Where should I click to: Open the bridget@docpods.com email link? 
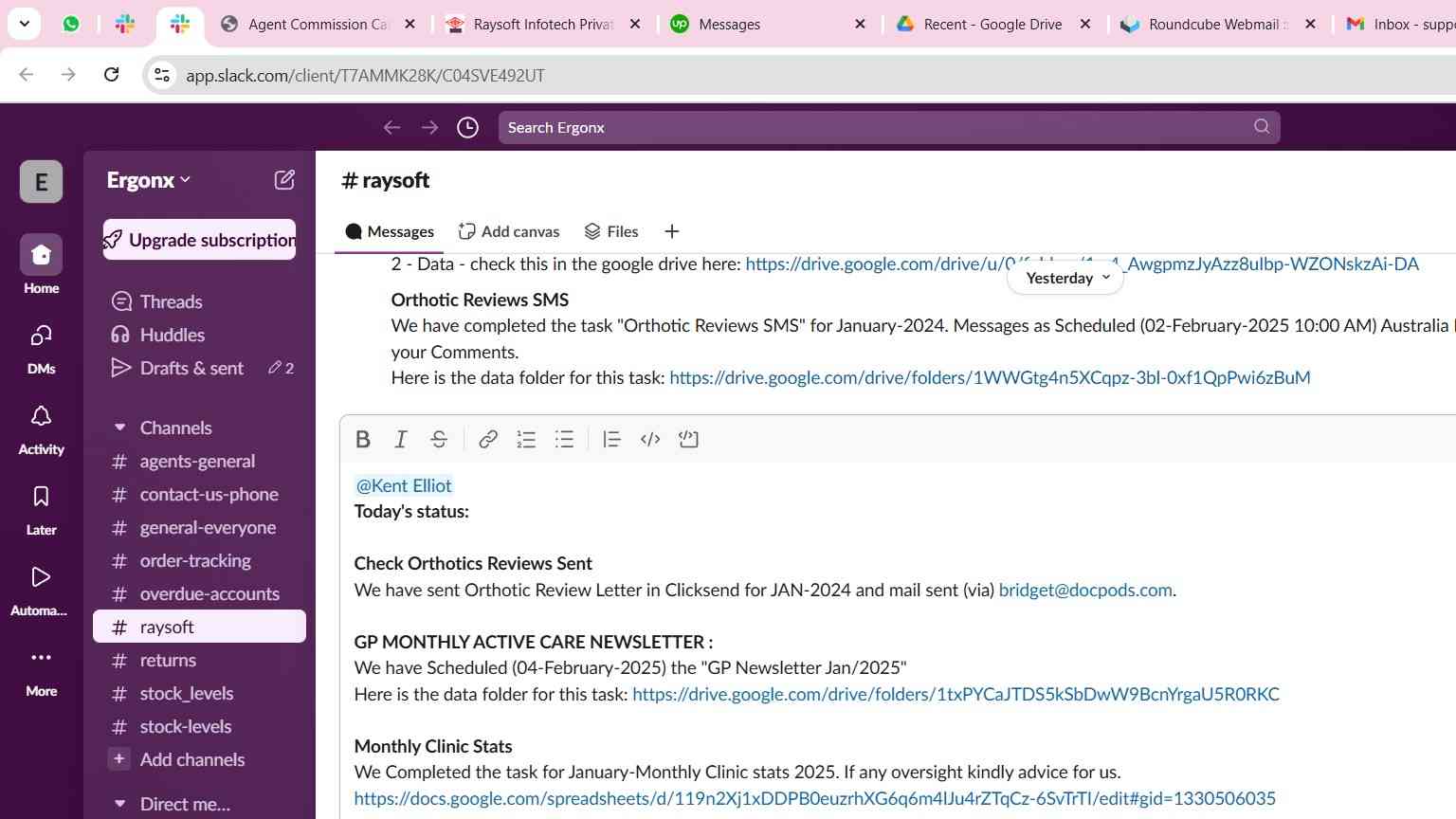pos(1085,590)
